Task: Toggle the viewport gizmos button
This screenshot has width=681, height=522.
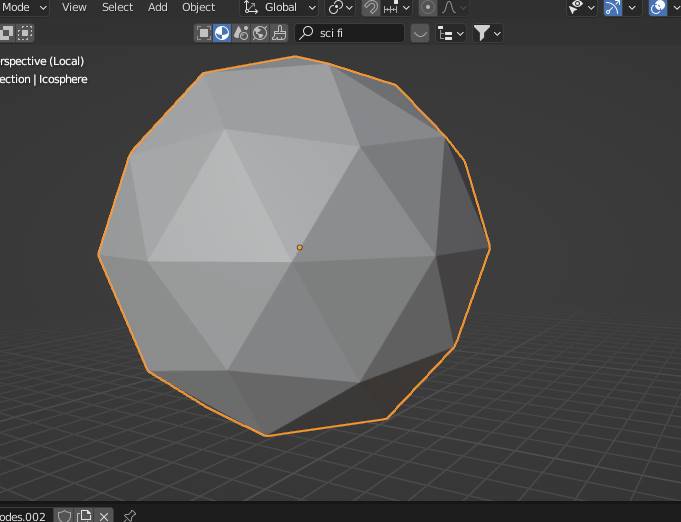Action: tap(613, 7)
